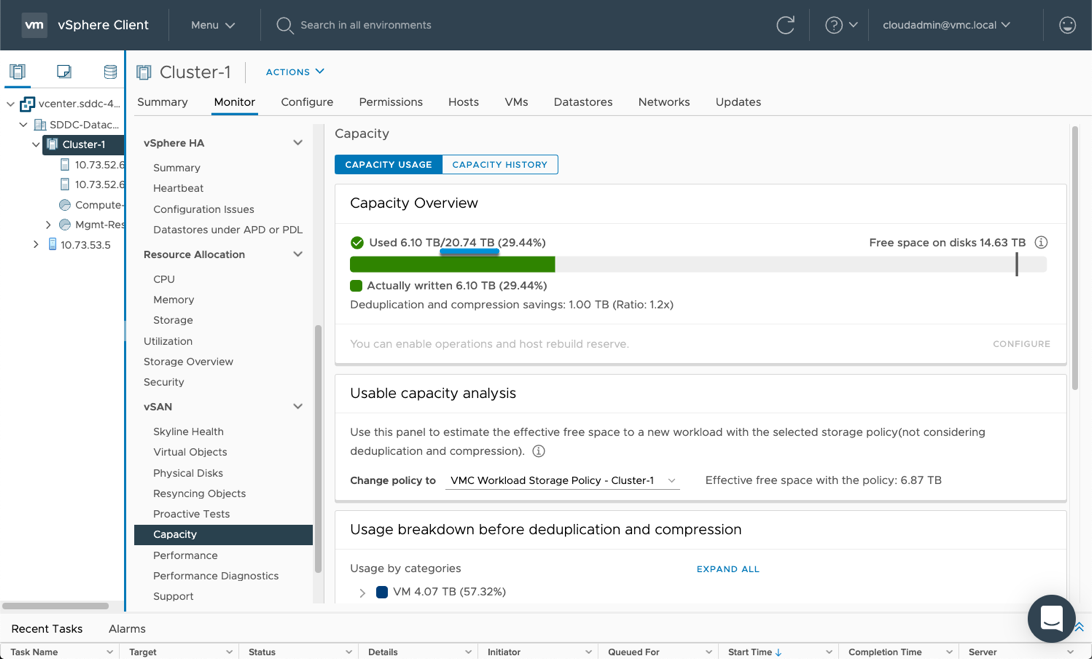This screenshot has width=1092, height=659.
Task: Open the Networks tab
Action: click(x=664, y=102)
